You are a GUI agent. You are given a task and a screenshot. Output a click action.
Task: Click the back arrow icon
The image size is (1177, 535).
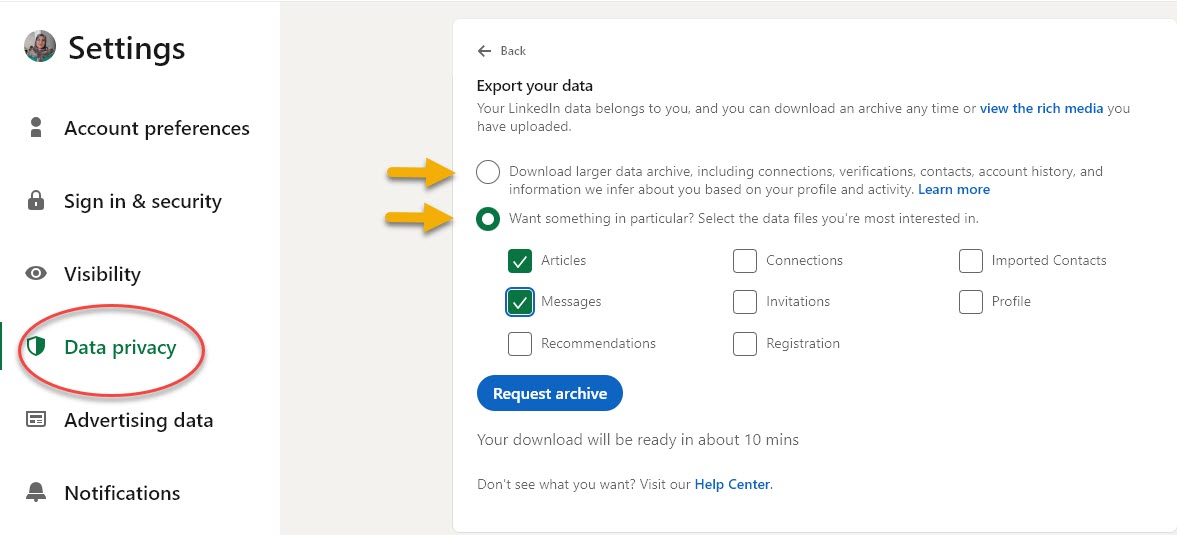click(485, 51)
